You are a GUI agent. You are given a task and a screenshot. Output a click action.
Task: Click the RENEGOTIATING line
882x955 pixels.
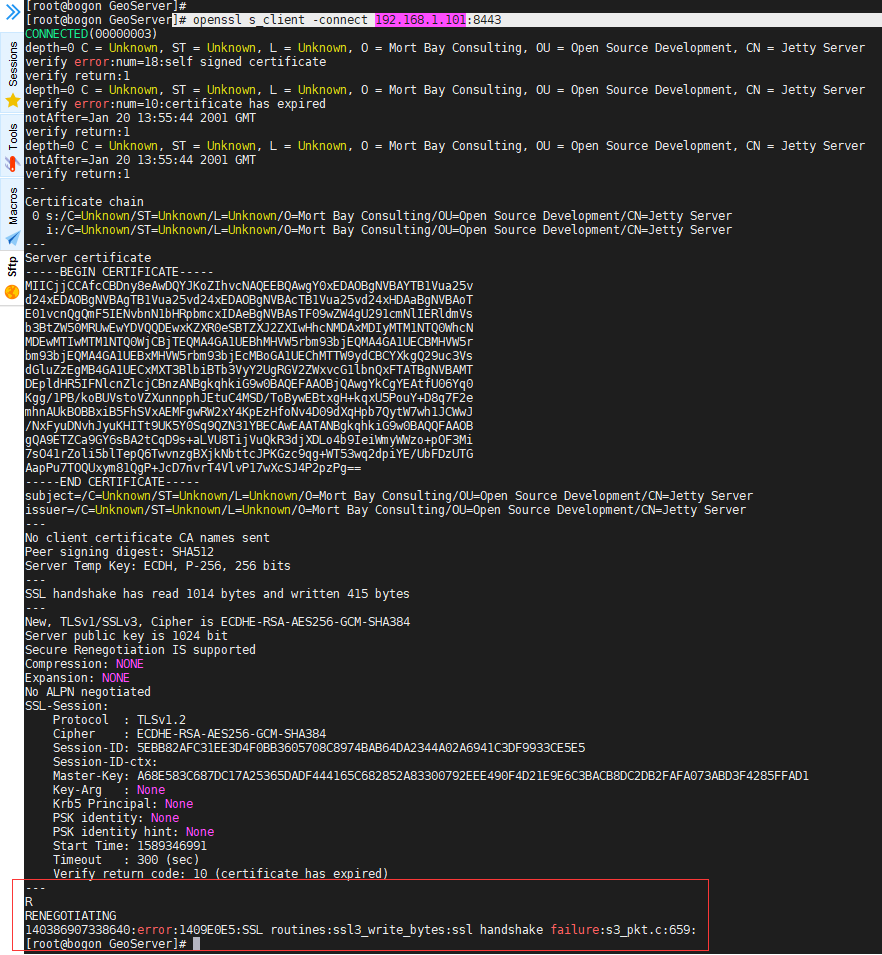pos(71,916)
